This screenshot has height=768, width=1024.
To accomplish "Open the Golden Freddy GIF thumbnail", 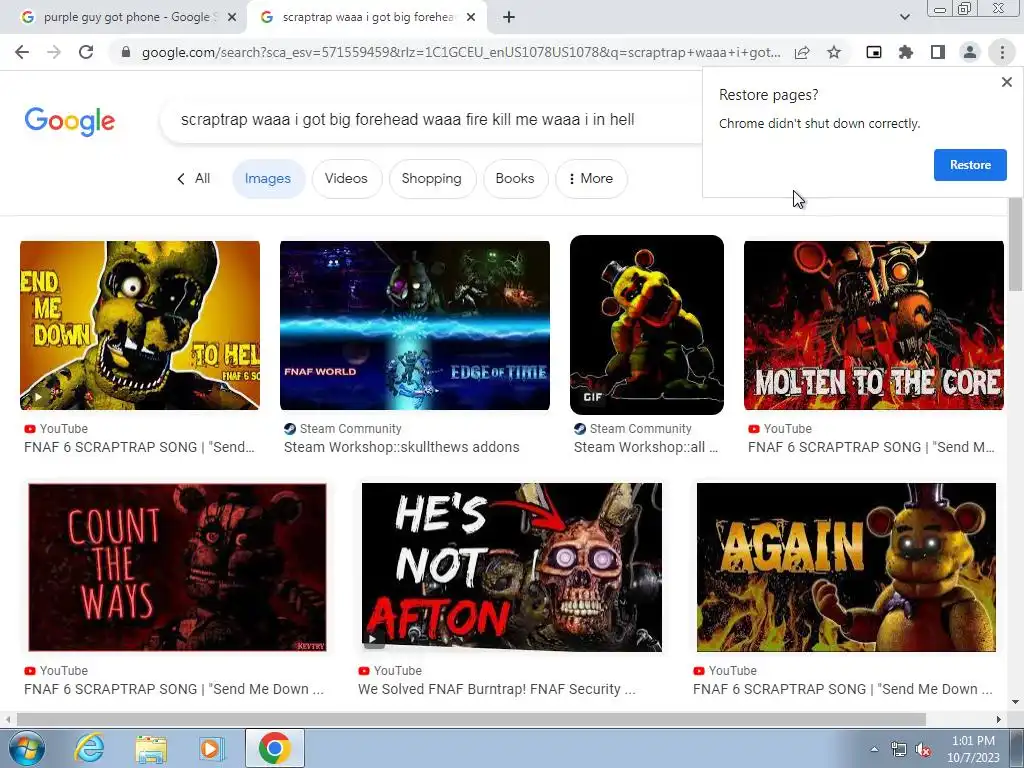I will [x=647, y=325].
